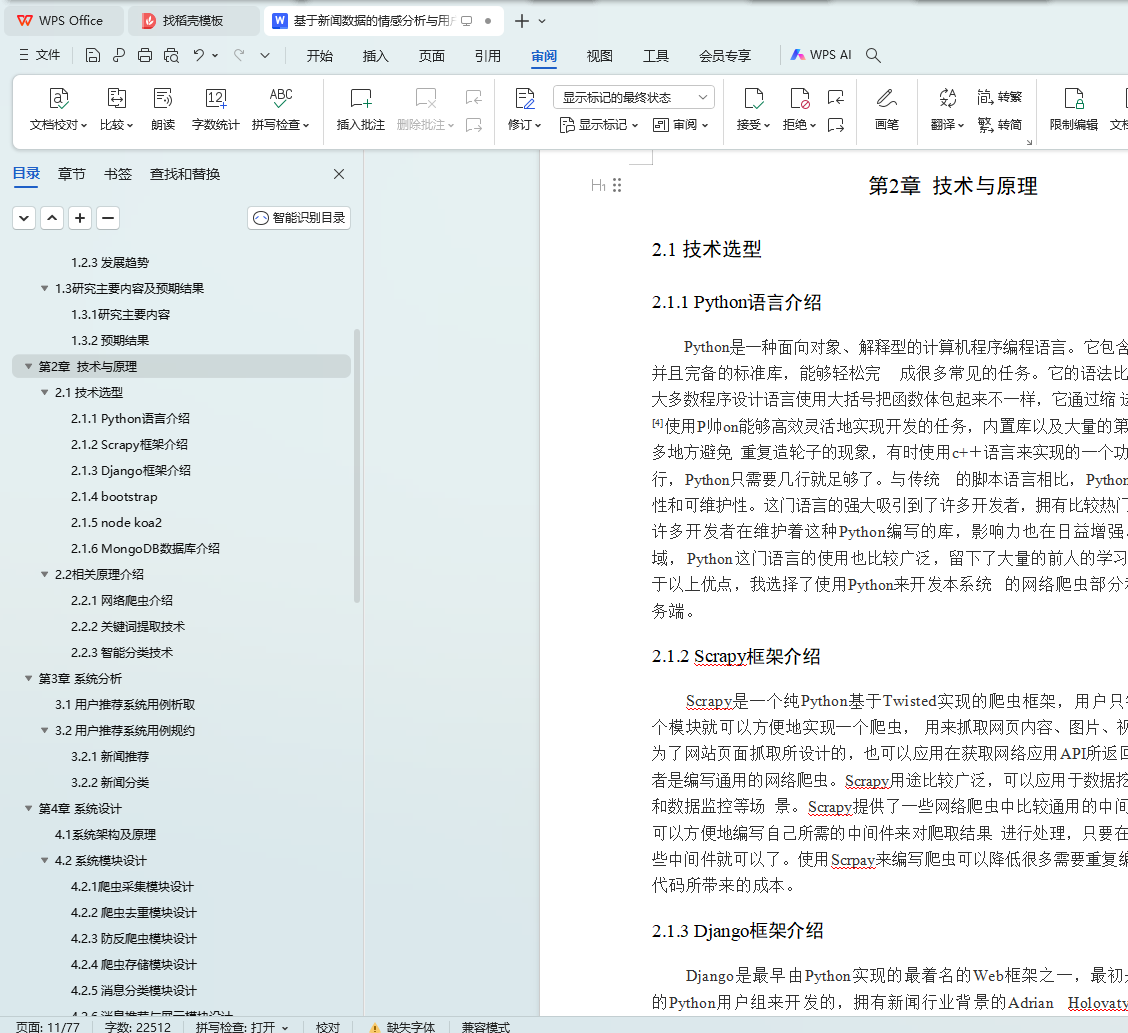1128x1033 pixels.
Task: Open the 文件 menu
Action: pos(40,55)
